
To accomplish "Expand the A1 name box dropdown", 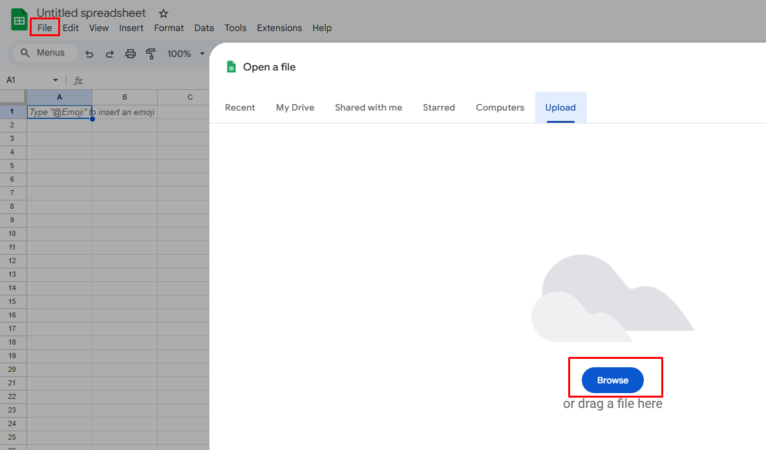I will [56, 80].
